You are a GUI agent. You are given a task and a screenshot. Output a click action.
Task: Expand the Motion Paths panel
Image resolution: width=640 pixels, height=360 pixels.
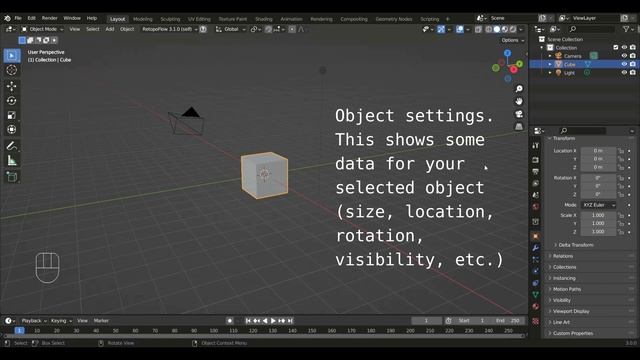tap(567, 289)
